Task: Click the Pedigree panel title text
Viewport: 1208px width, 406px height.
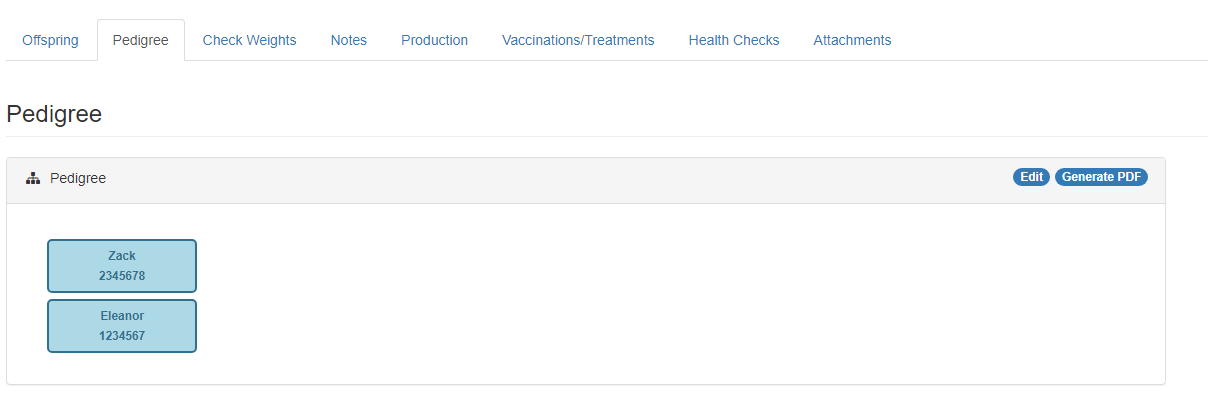Action: click(78, 178)
